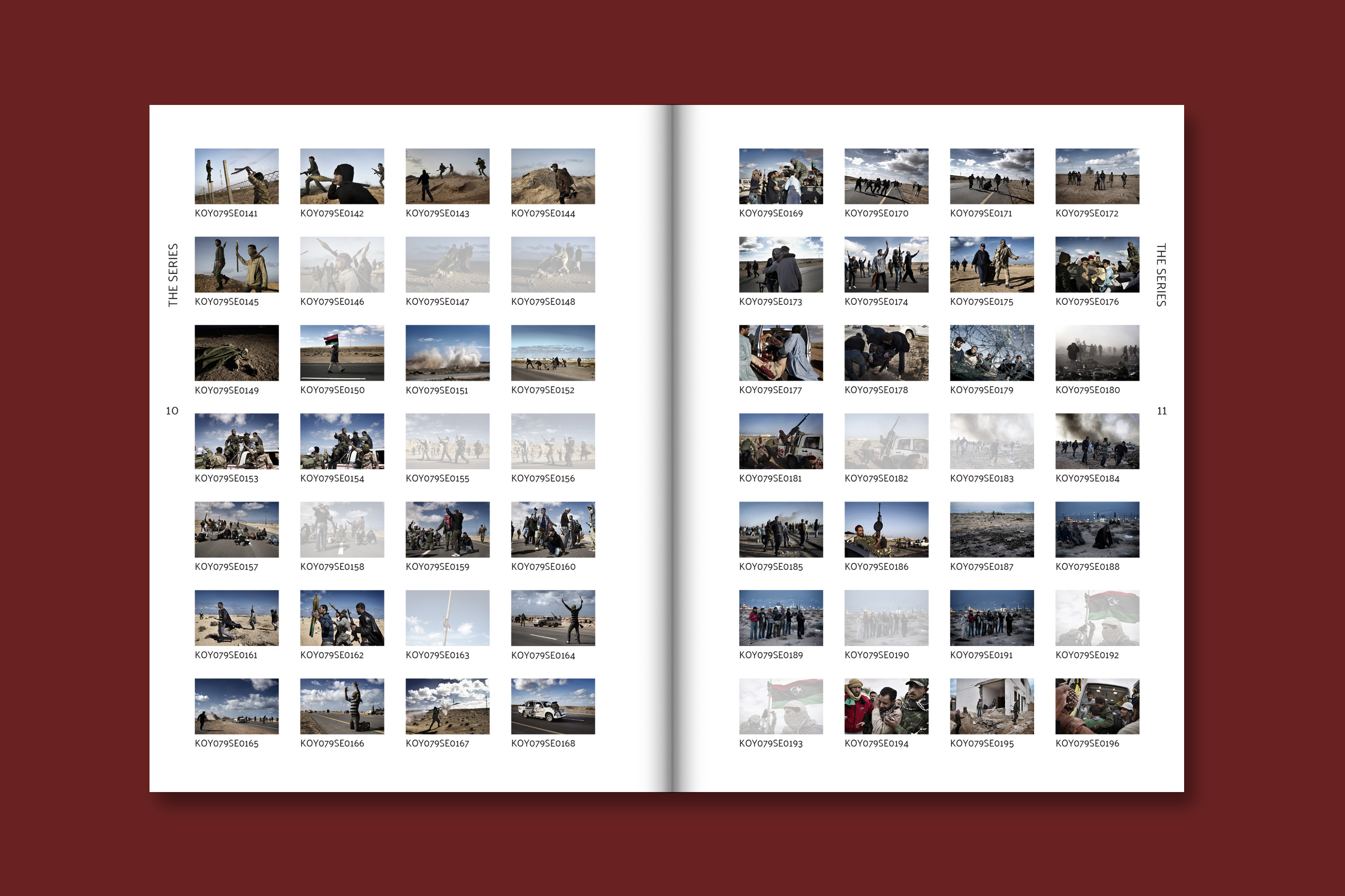Select photo KOY079SE0164 of man raising arms

(553, 618)
